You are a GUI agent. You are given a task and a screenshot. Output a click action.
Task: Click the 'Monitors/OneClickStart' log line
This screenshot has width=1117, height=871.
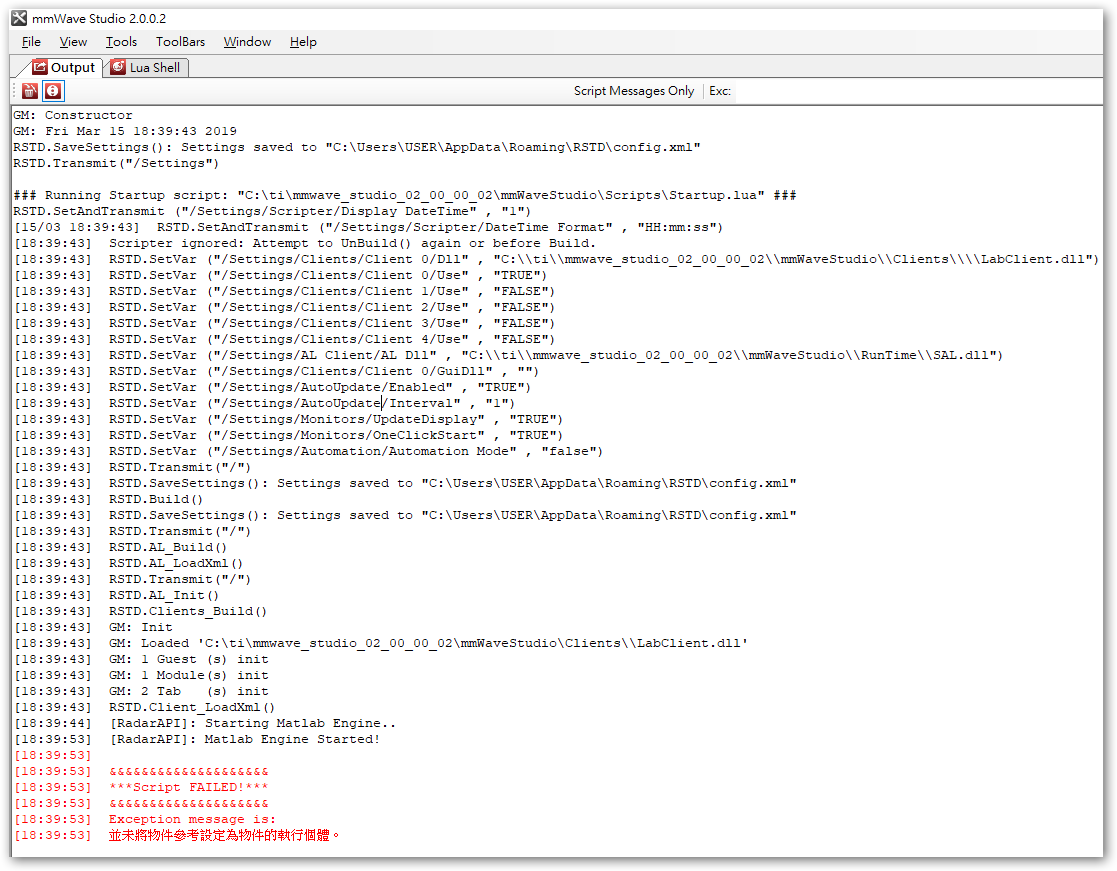point(289,435)
